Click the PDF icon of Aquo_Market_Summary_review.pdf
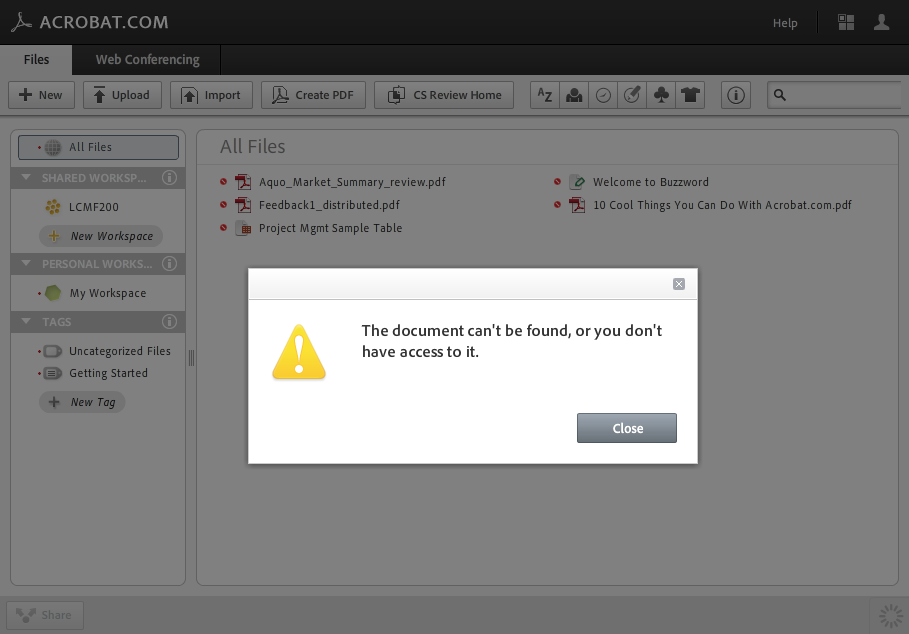This screenshot has height=634, width=909. [243, 182]
